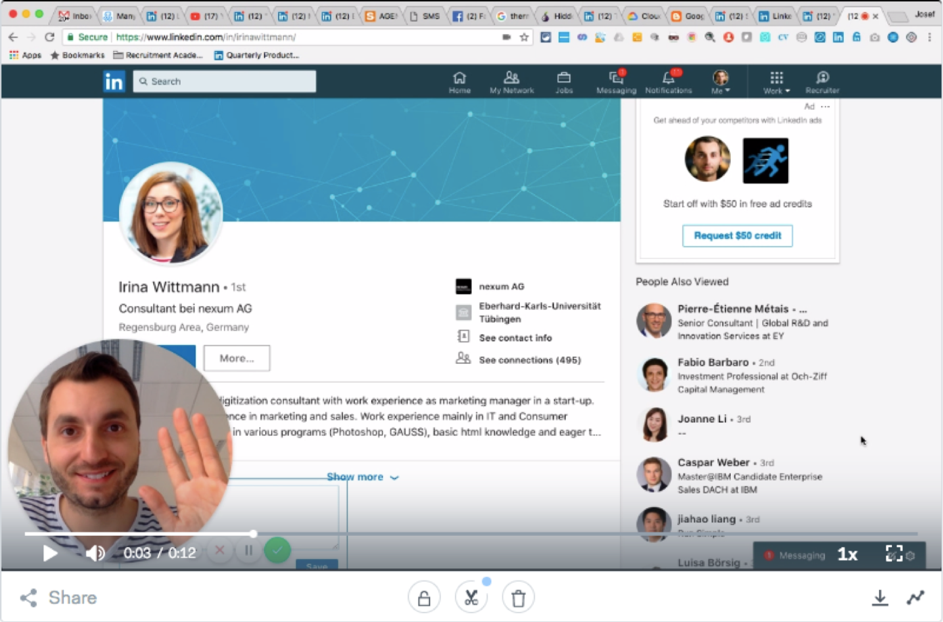The image size is (943, 622).
Task: Mute the video with the speaker icon
Action: tap(95, 553)
